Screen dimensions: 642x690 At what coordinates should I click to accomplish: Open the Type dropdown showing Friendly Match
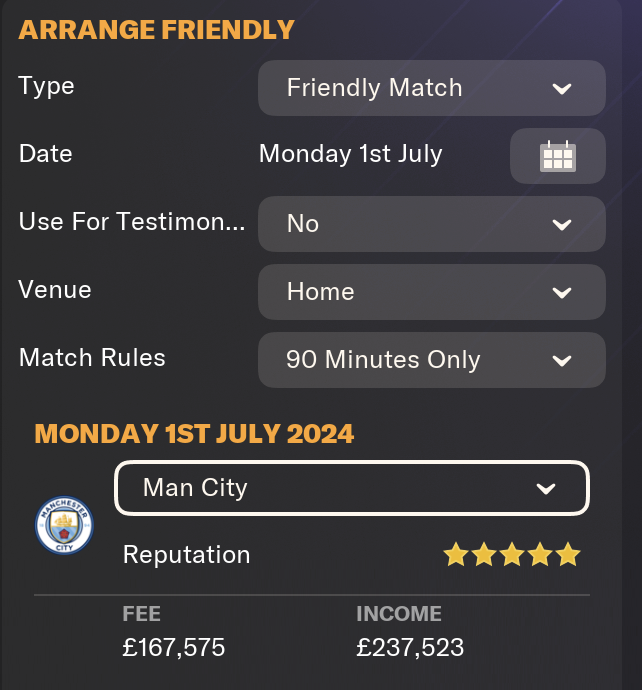pos(432,88)
